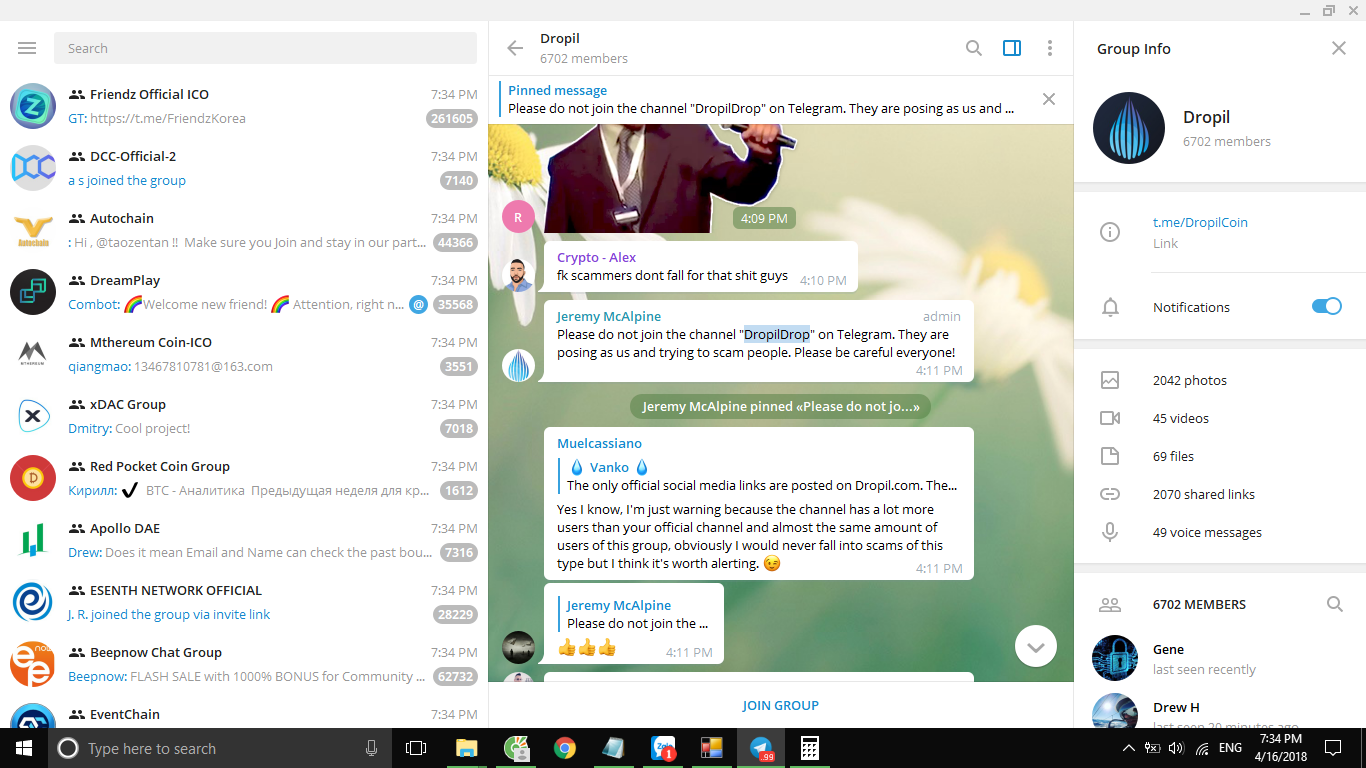Click the Dropil avatar beside Jeremy's message
Viewport: 1366px width, 768px height.
point(518,366)
